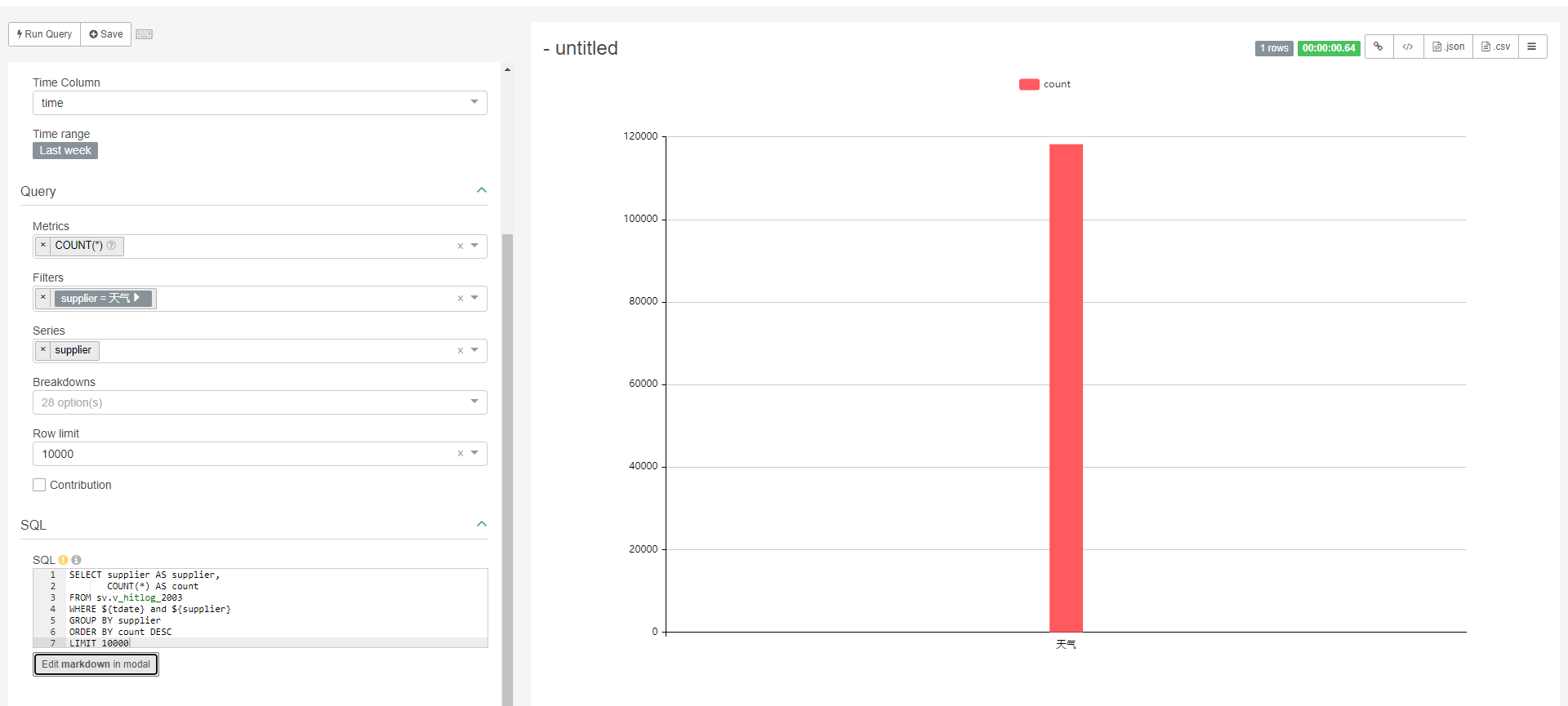The height and width of the screenshot is (706, 1568).
Task: Collapse the Query section
Action: (x=482, y=190)
